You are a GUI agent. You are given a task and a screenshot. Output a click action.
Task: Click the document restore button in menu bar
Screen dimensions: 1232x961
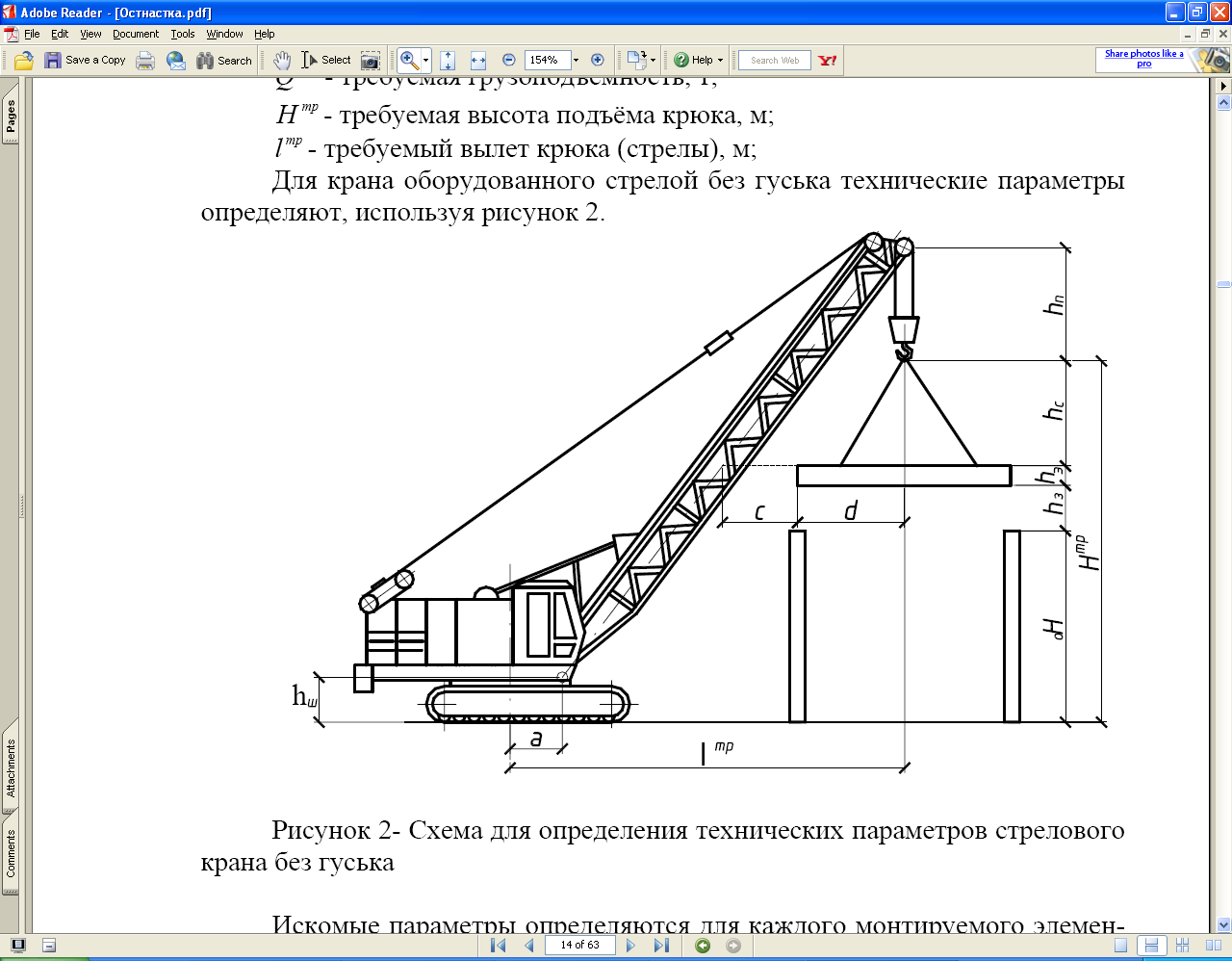1205,34
